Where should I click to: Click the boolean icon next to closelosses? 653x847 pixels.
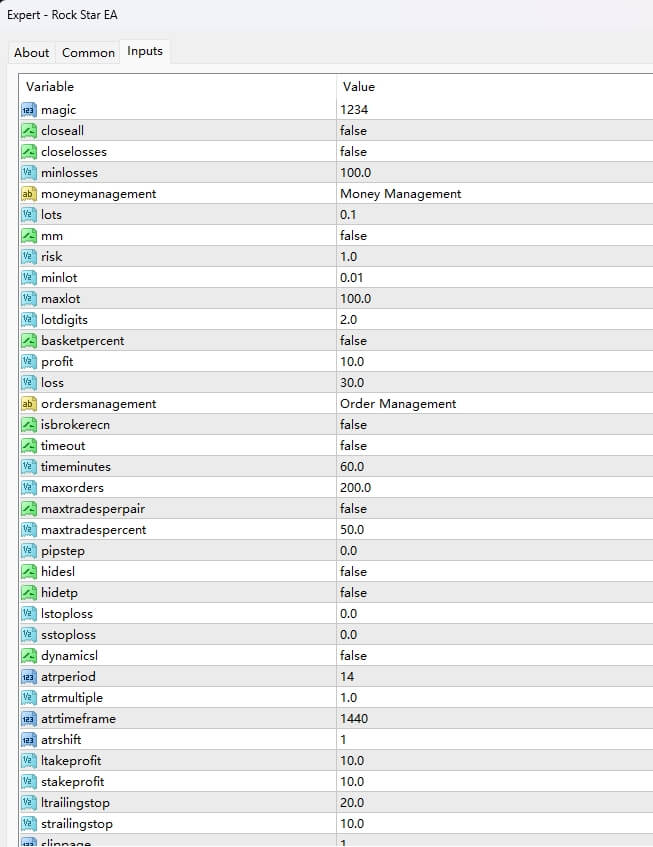pos(29,152)
